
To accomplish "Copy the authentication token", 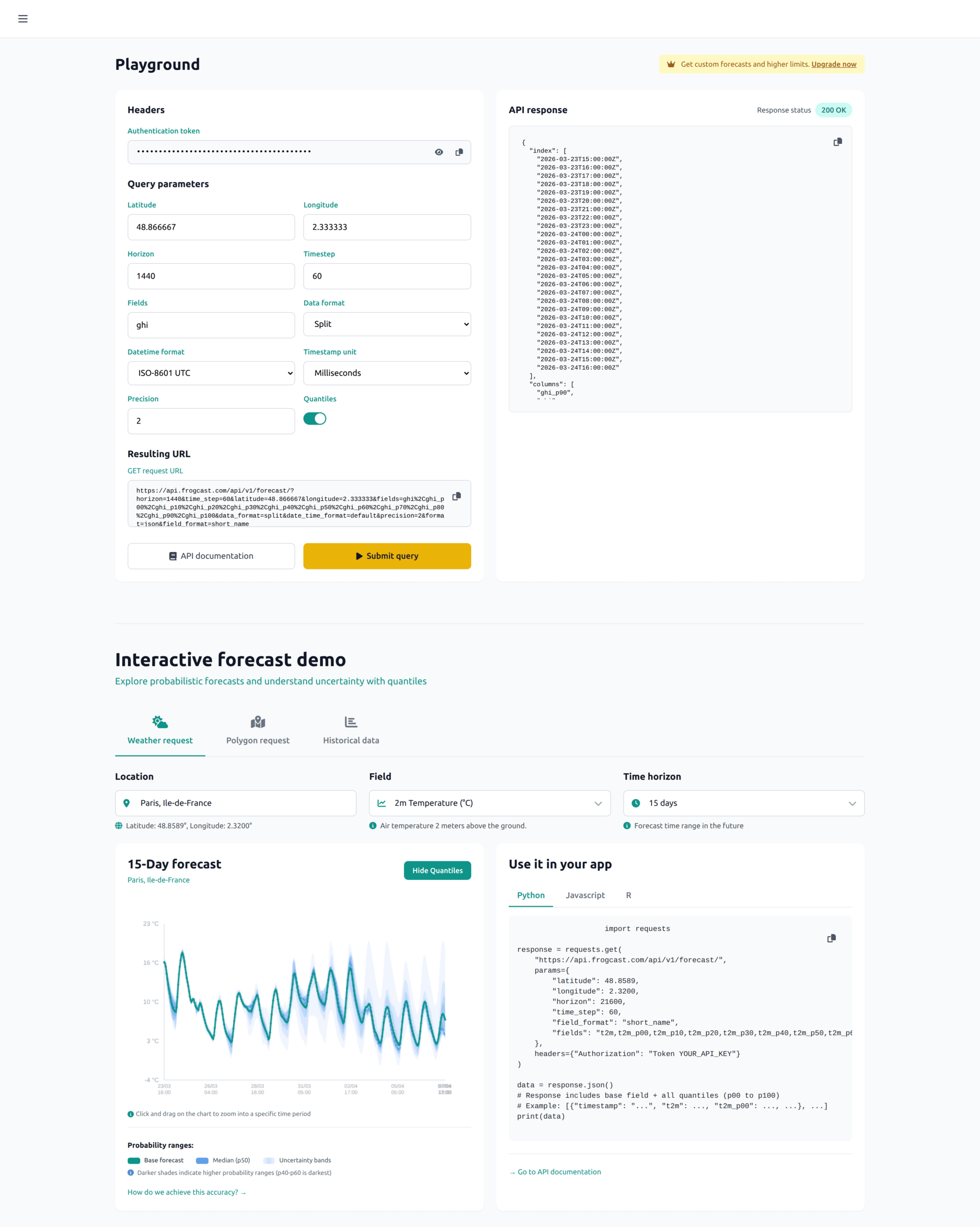I will (459, 152).
